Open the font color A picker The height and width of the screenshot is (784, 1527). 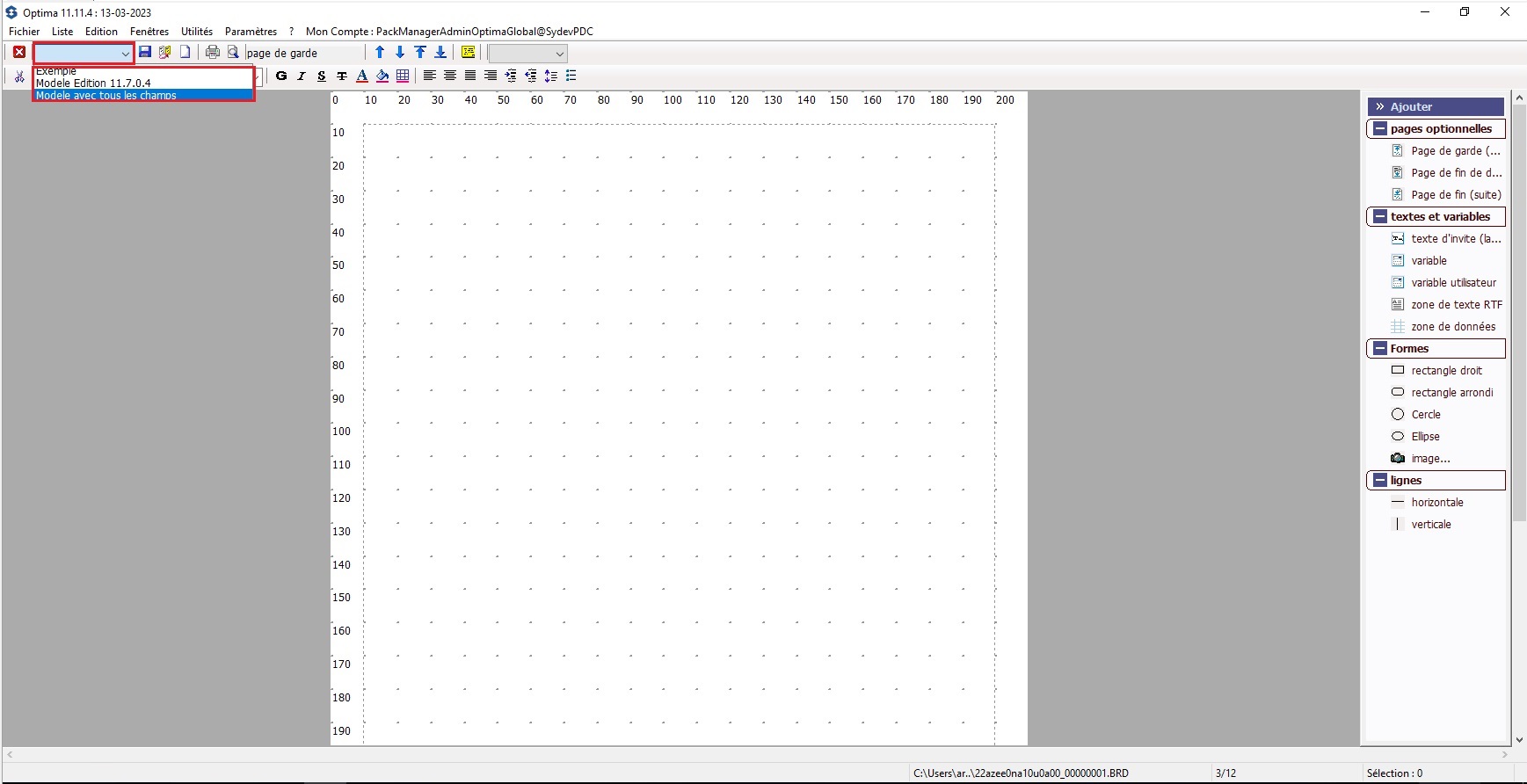(362, 76)
